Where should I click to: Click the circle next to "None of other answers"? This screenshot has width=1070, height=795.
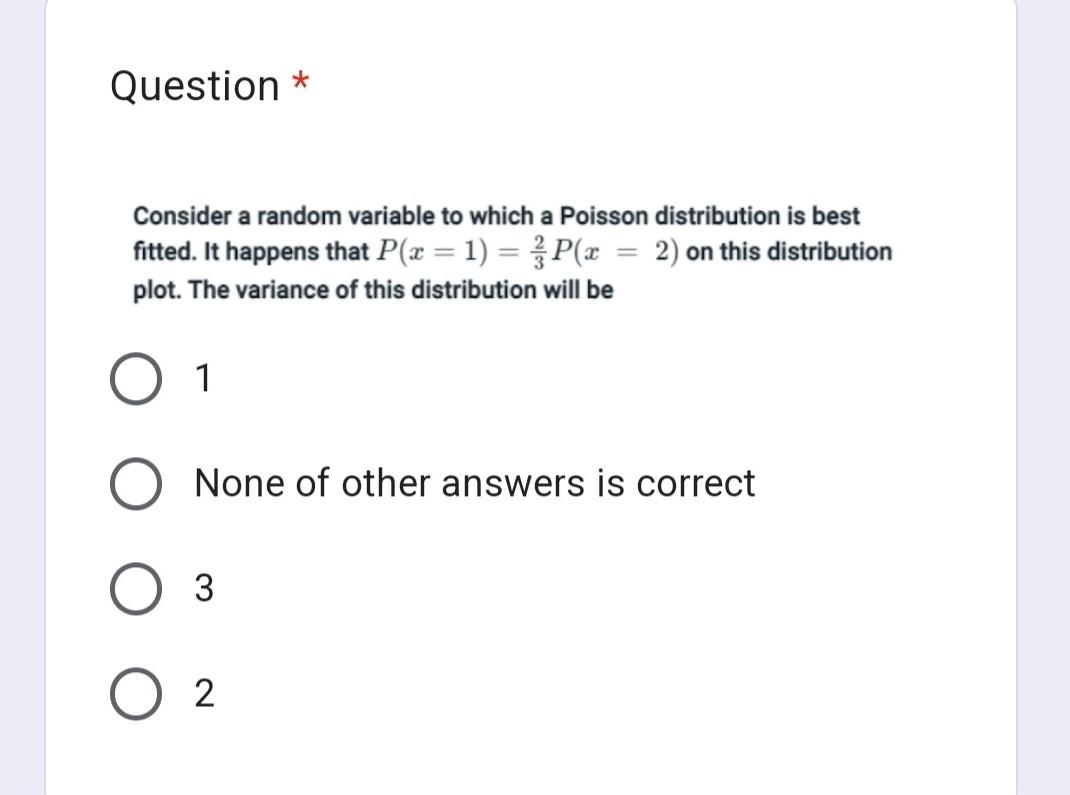(136, 483)
